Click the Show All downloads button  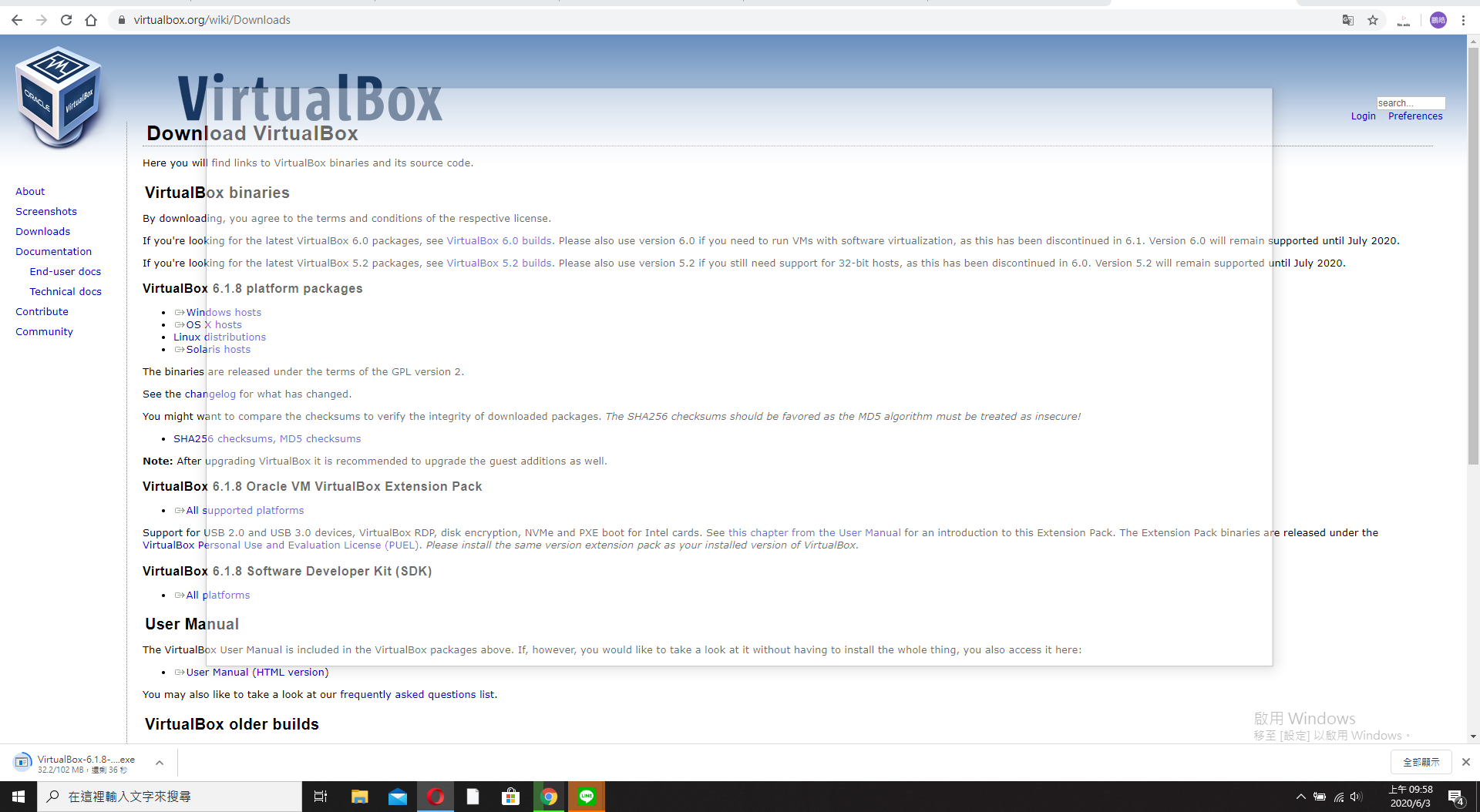pos(1421,762)
